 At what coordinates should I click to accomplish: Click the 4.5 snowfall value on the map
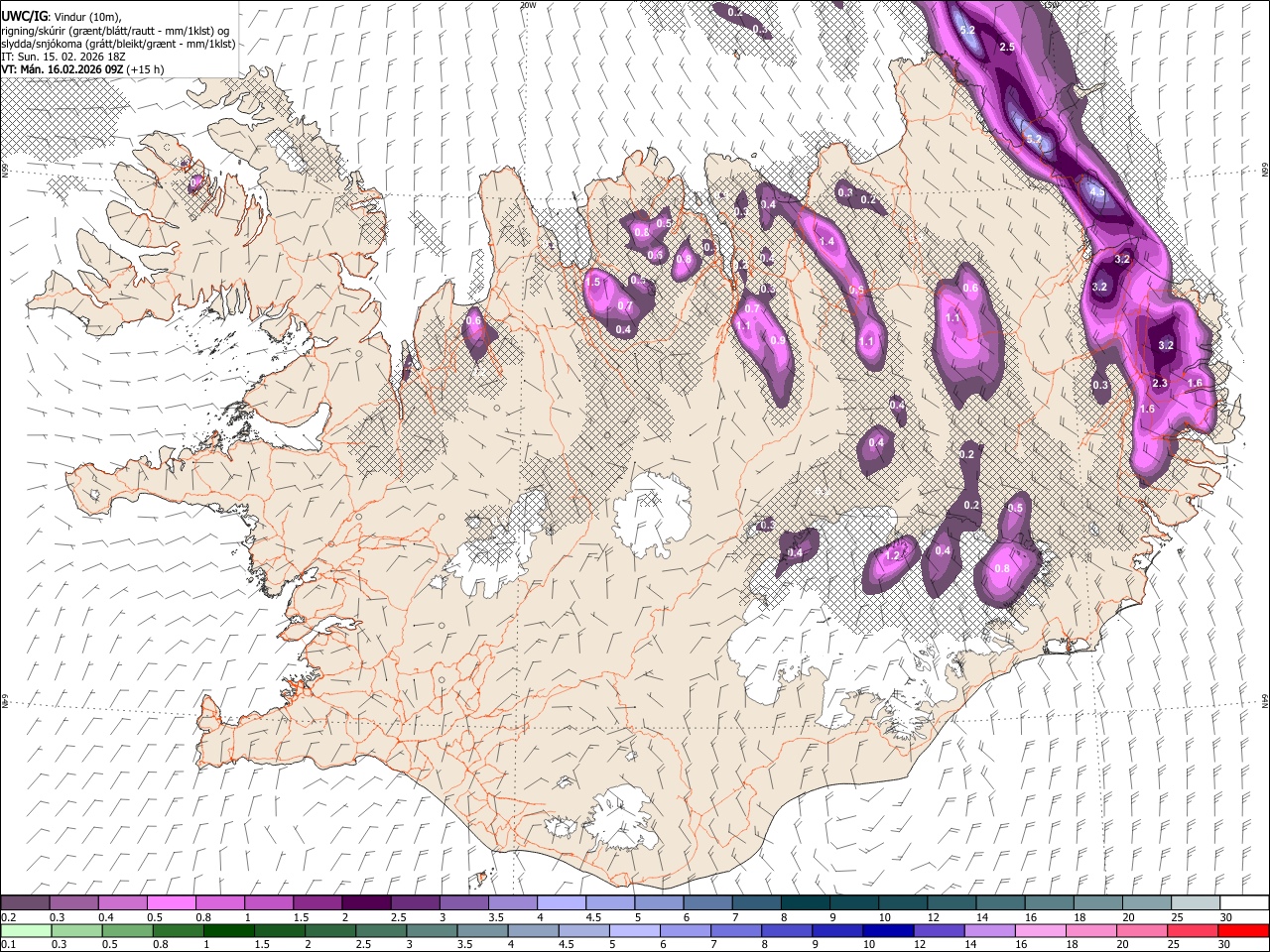(1096, 190)
